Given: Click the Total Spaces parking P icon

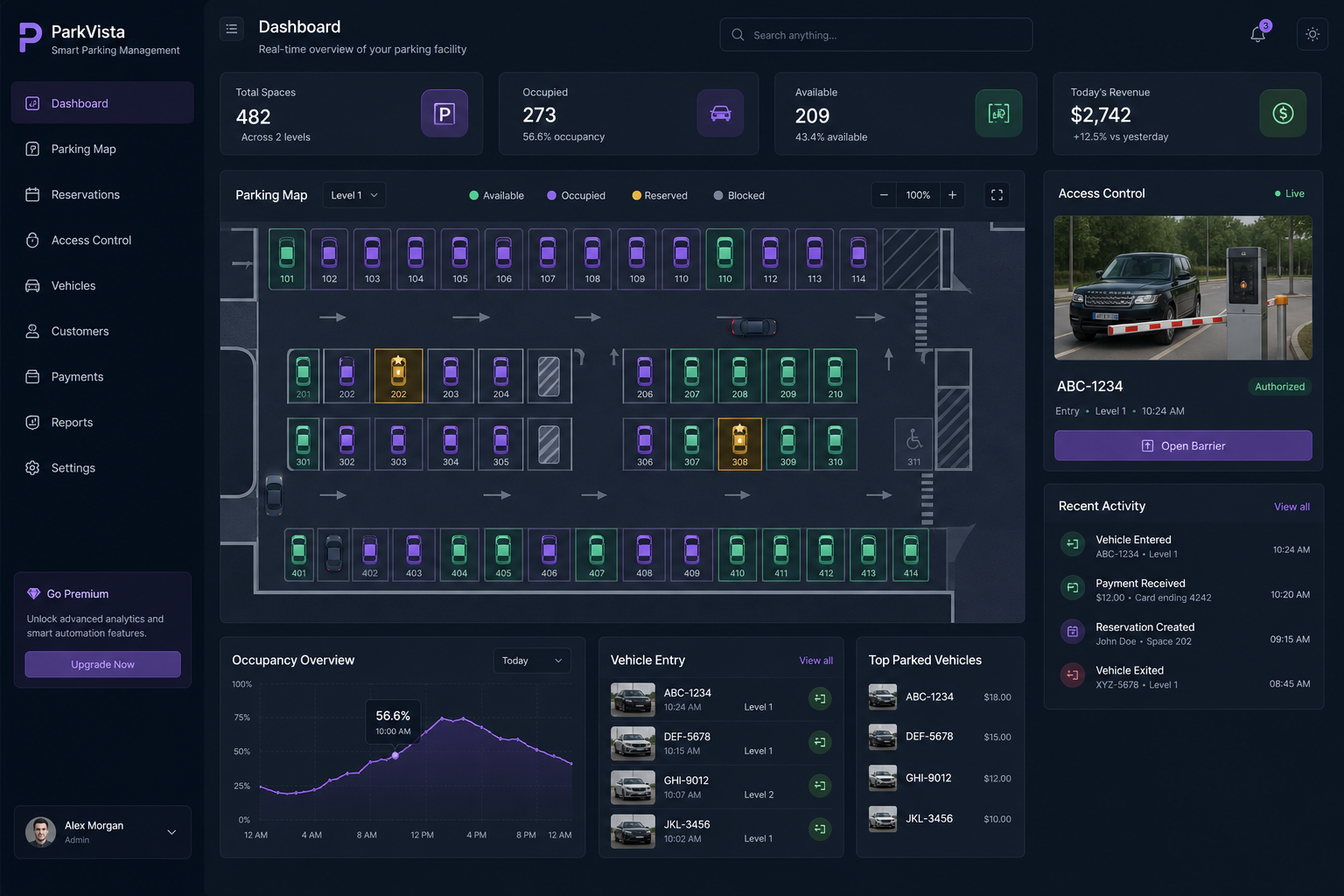Looking at the screenshot, I should click(444, 114).
